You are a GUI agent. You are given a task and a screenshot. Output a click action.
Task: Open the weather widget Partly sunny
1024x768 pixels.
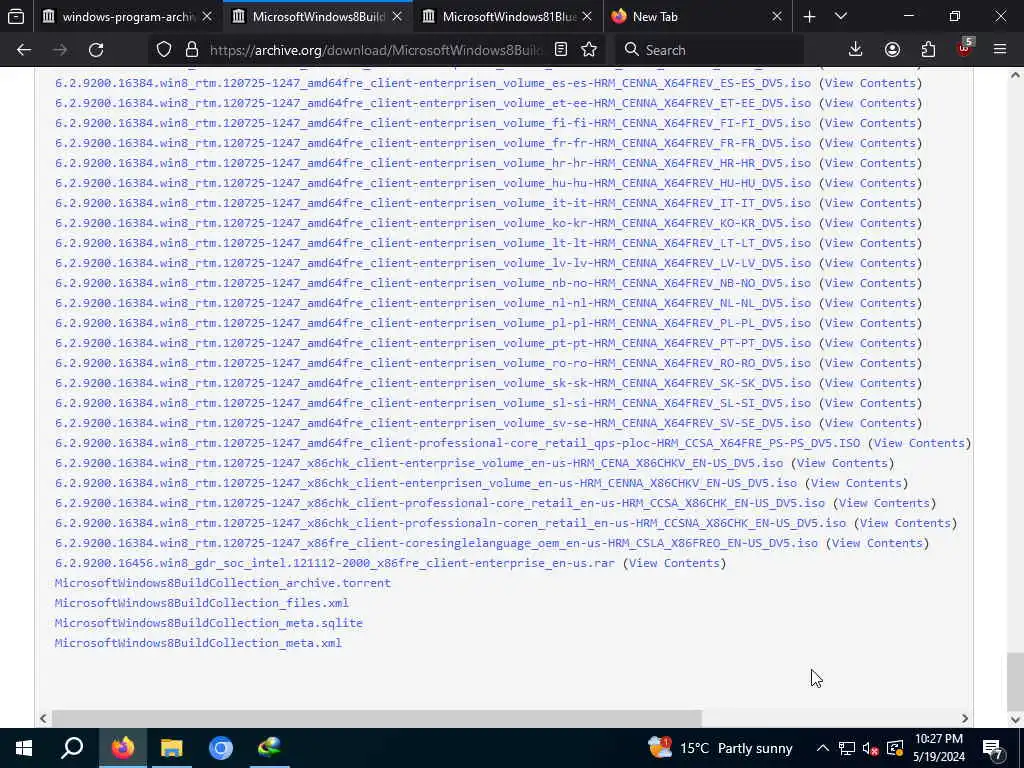tap(720, 748)
